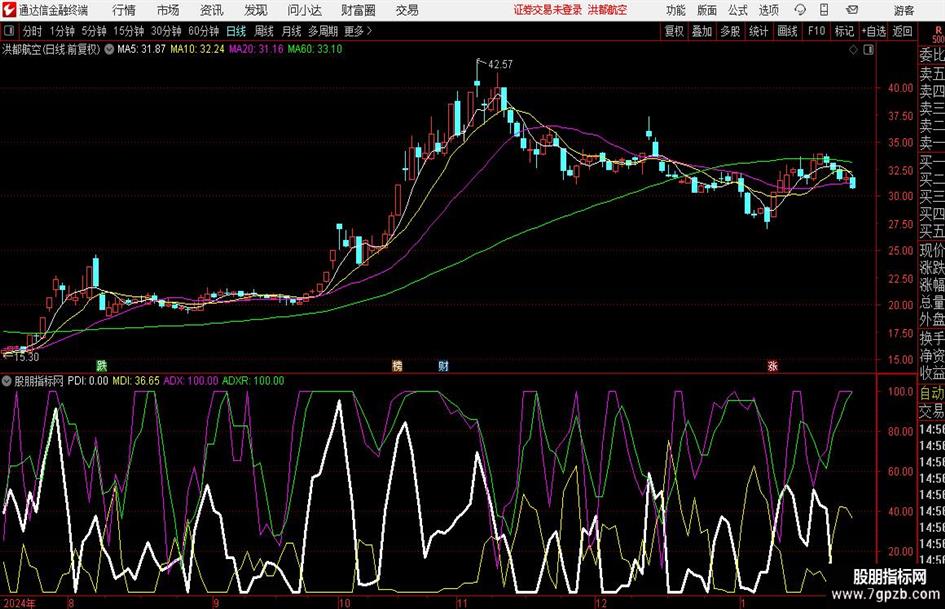
Task: Click the MA5: 31.87 indicator value
Action: tap(141, 49)
